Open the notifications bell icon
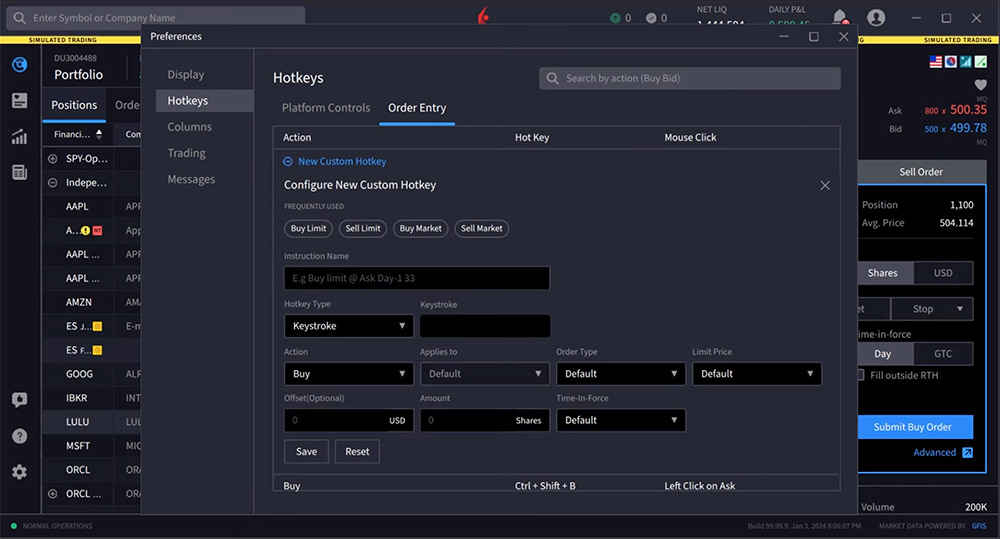The height and width of the screenshot is (539, 1000). pos(840,17)
